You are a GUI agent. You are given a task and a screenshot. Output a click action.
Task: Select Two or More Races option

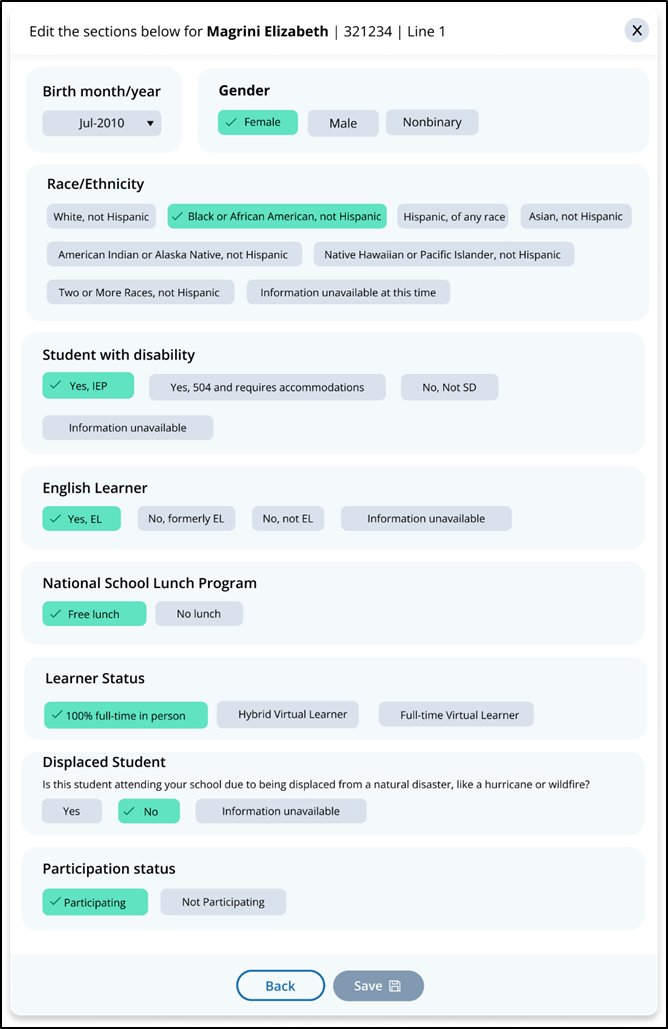139,292
